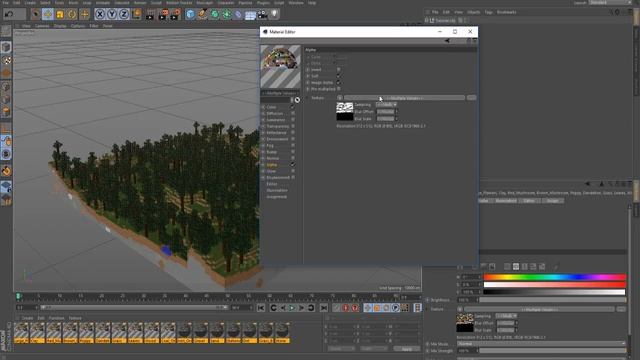Activate the Scale tool
The image size is (640, 360).
click(x=60, y=15)
